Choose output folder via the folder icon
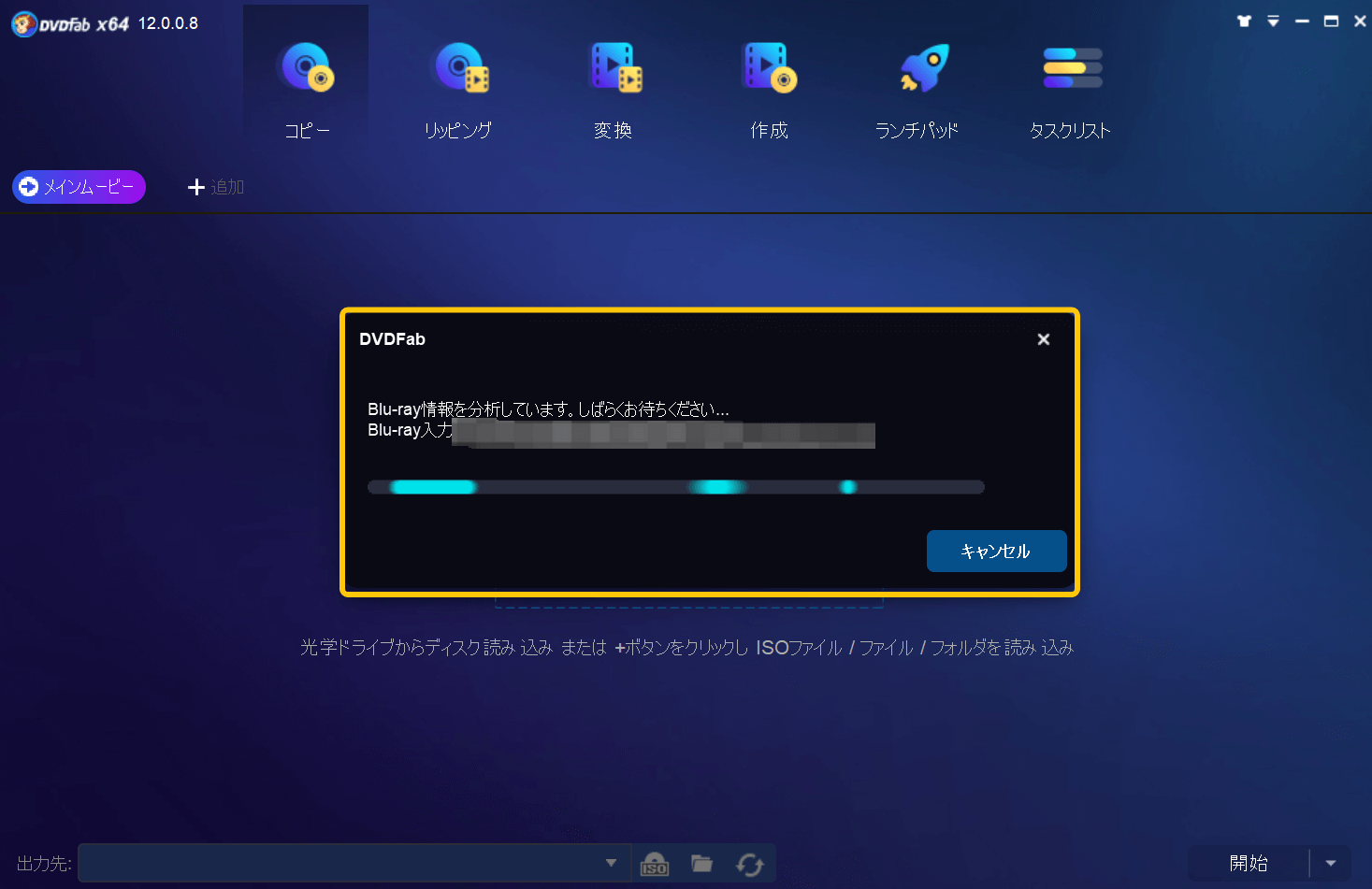Viewport: 1372px width, 889px height. click(x=701, y=863)
